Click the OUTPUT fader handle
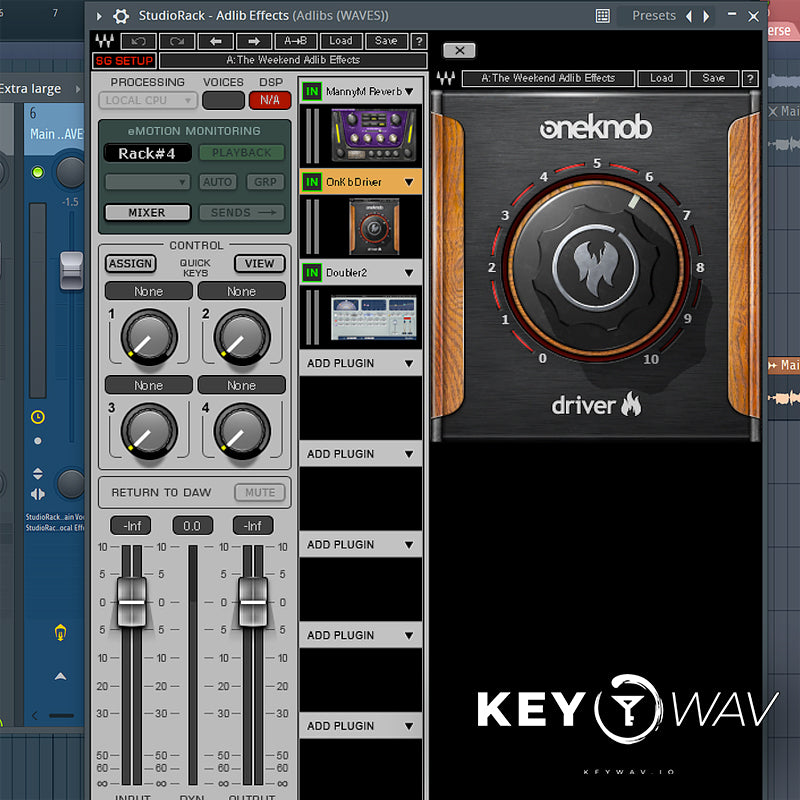The width and height of the screenshot is (800, 800). click(x=253, y=602)
